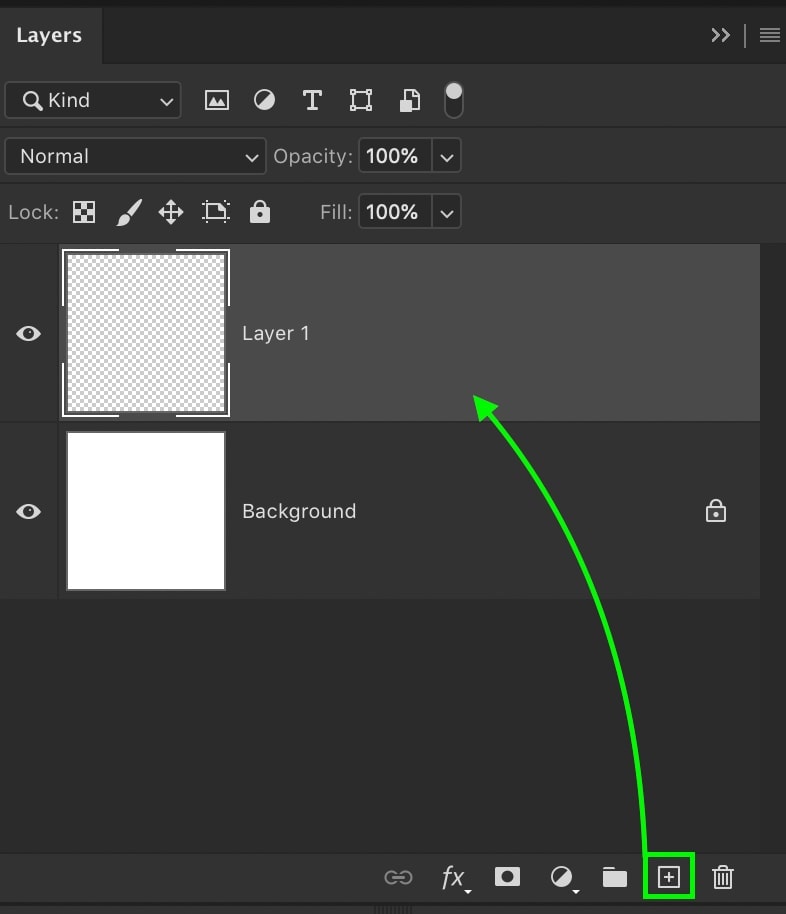
Task: Toggle layer filtering on/off switch
Action: (x=454, y=100)
